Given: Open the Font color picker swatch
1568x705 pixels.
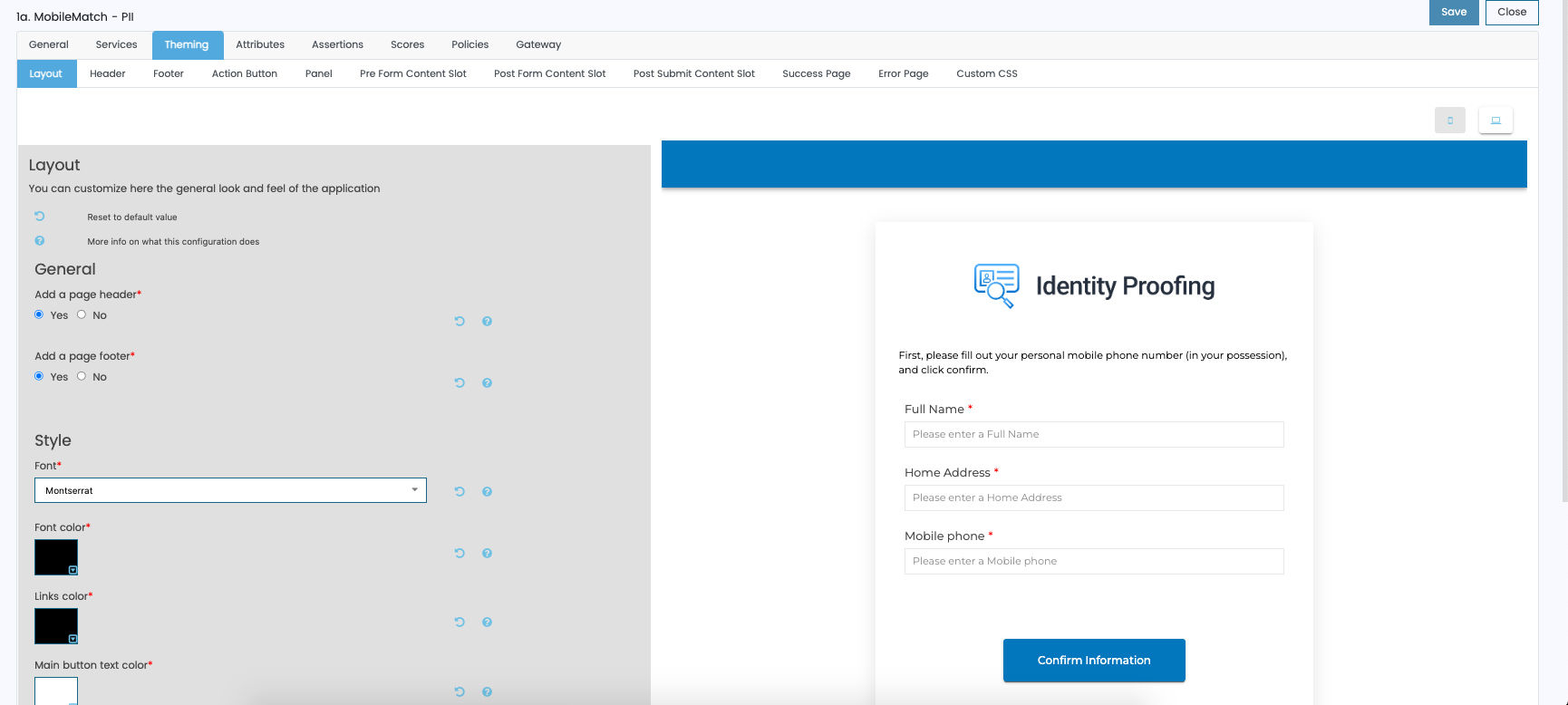Looking at the screenshot, I should pos(56,557).
